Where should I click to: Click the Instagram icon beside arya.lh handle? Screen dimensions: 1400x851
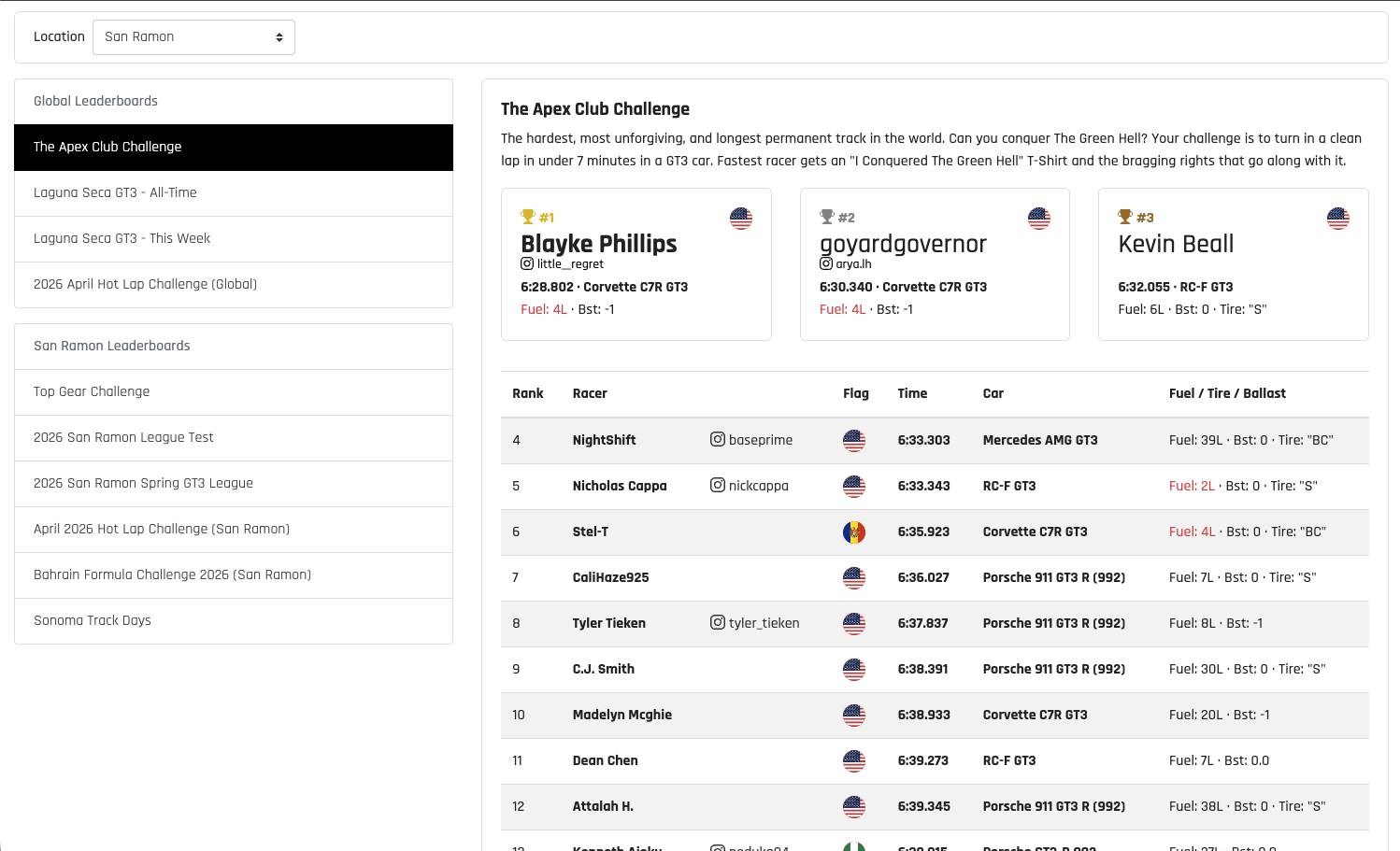(x=825, y=264)
